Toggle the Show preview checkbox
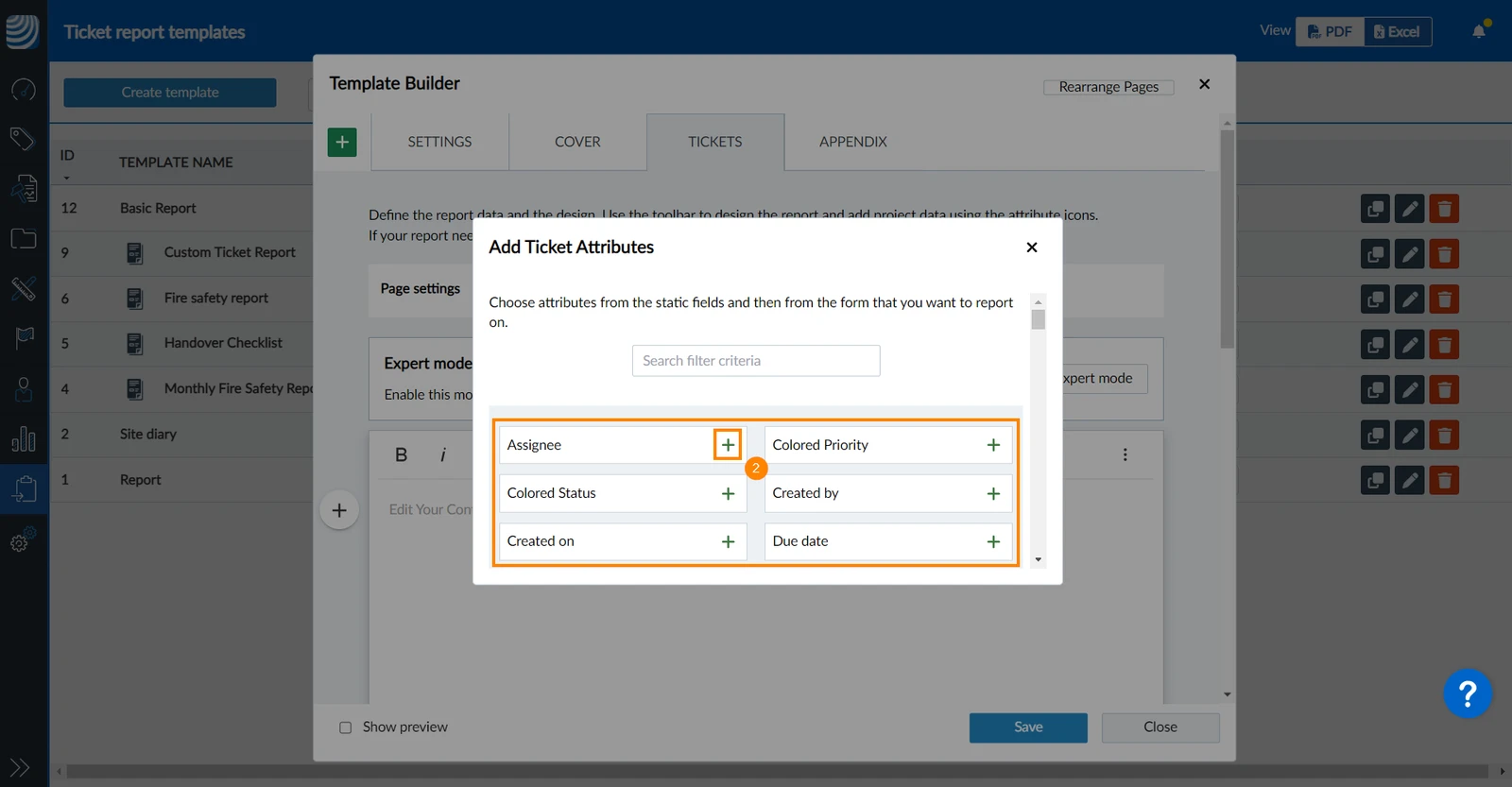Viewport: 1512px width, 787px height. [346, 727]
